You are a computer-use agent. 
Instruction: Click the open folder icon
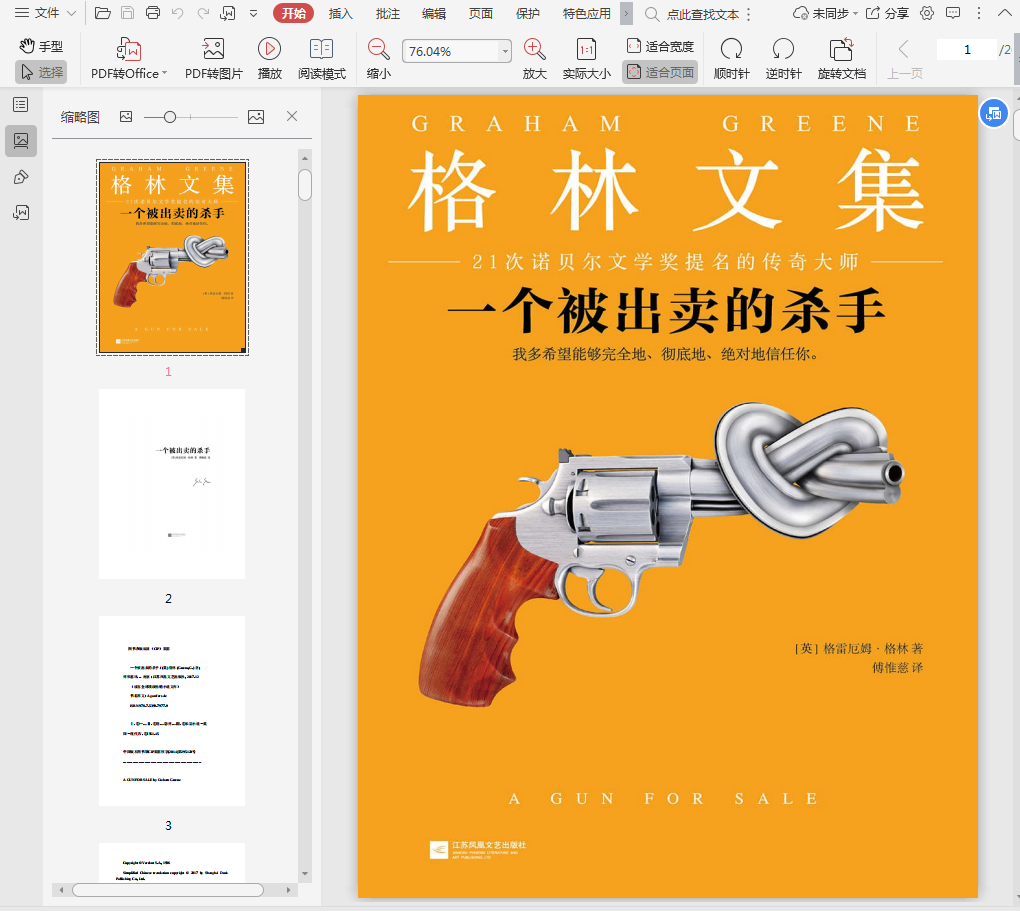[x=102, y=13]
